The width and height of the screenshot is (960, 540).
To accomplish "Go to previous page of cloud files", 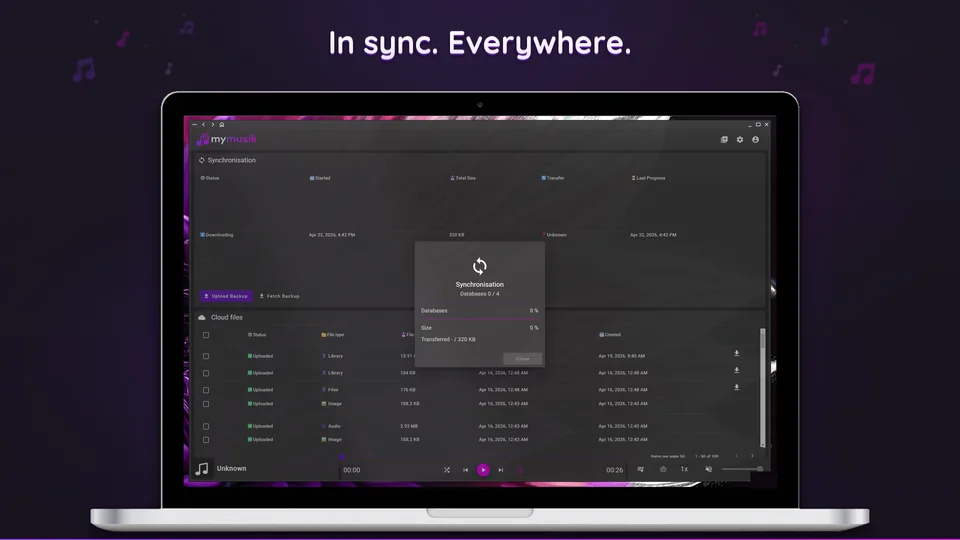I will (737, 456).
